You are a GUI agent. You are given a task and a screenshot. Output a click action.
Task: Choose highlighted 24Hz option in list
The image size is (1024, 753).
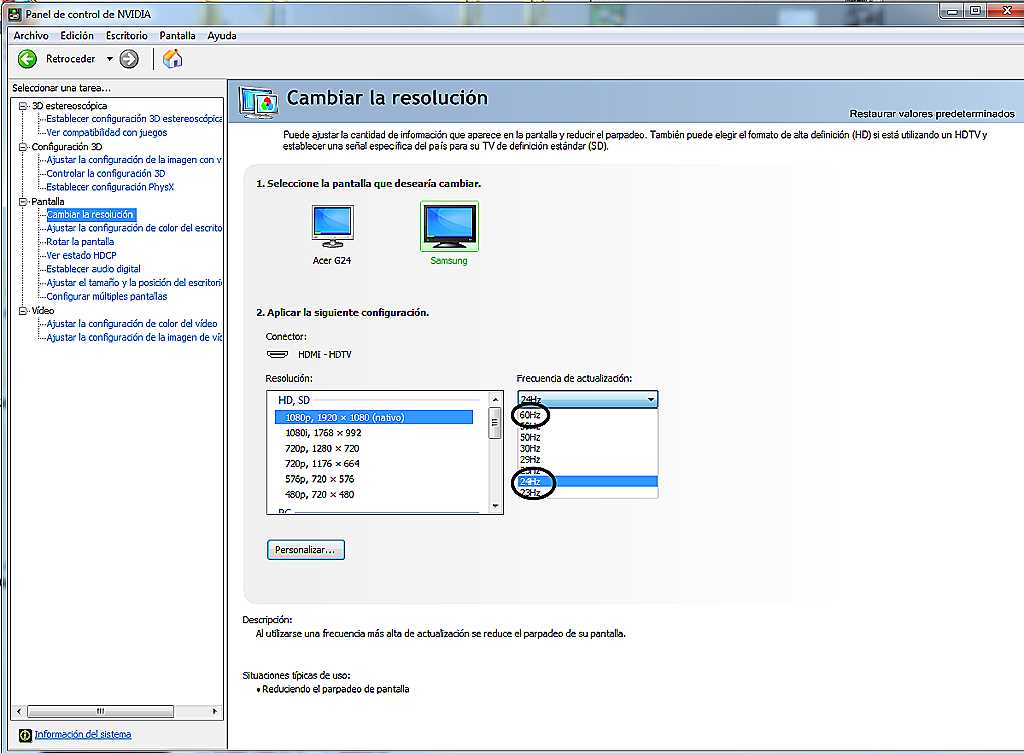click(588, 481)
